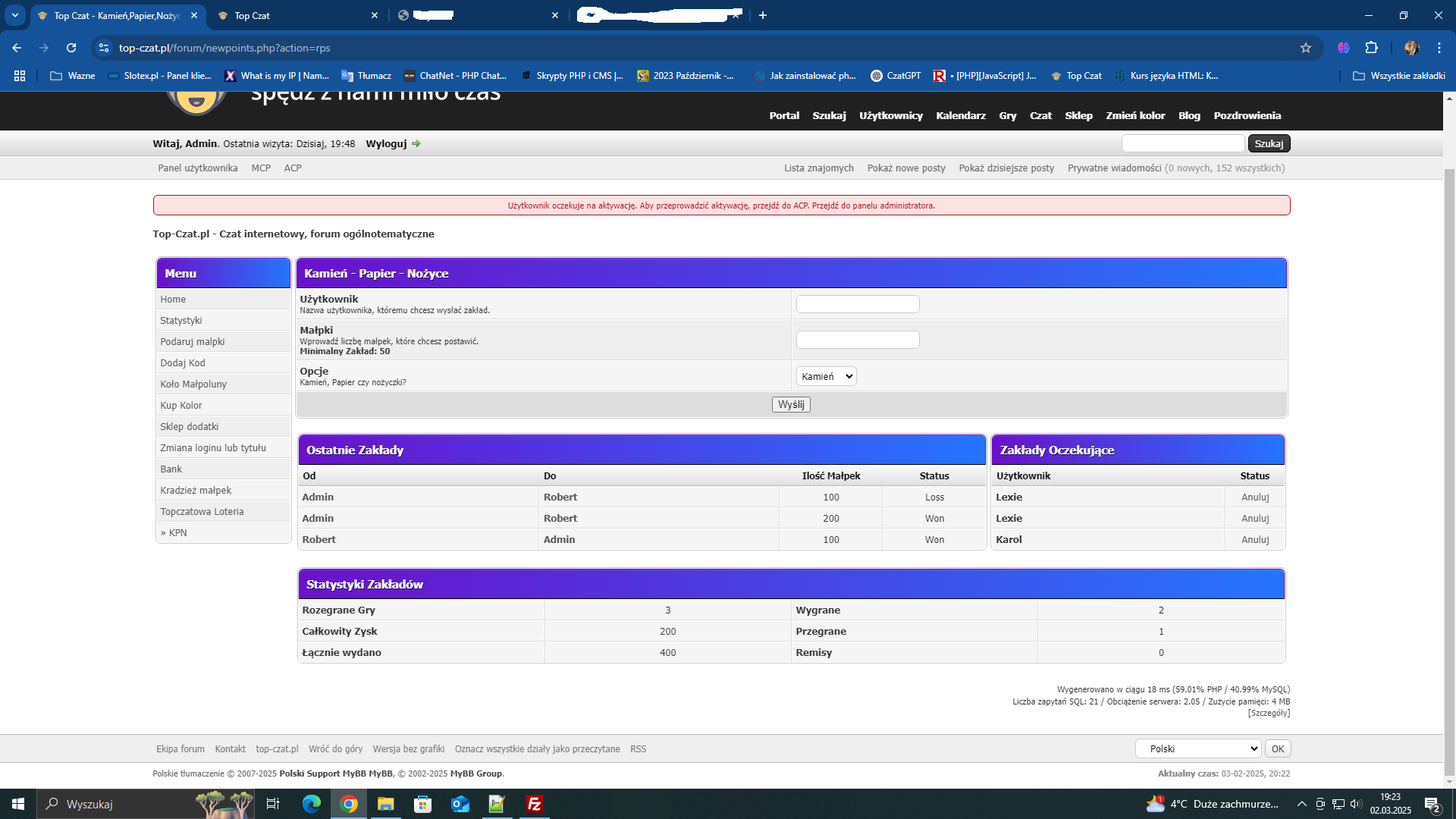Go back with browser back arrow
This screenshot has width=1456, height=819.
(x=17, y=48)
